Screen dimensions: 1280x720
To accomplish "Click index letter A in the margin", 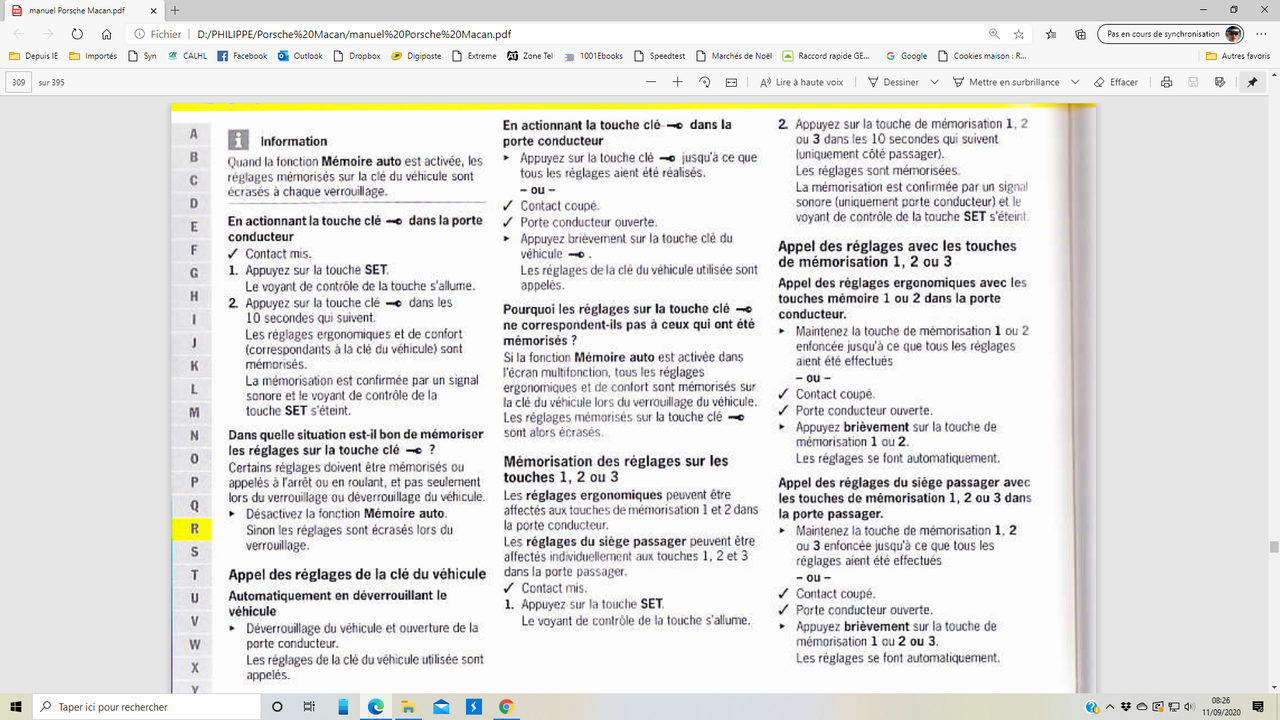I will tap(194, 133).
